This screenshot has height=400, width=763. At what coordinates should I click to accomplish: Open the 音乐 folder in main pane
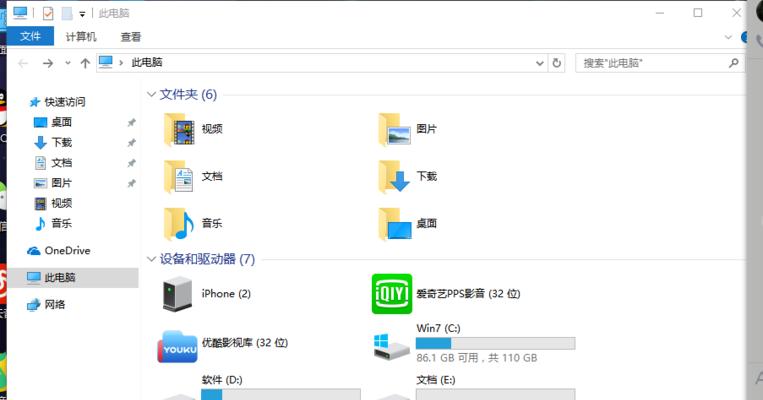[x=193, y=224]
